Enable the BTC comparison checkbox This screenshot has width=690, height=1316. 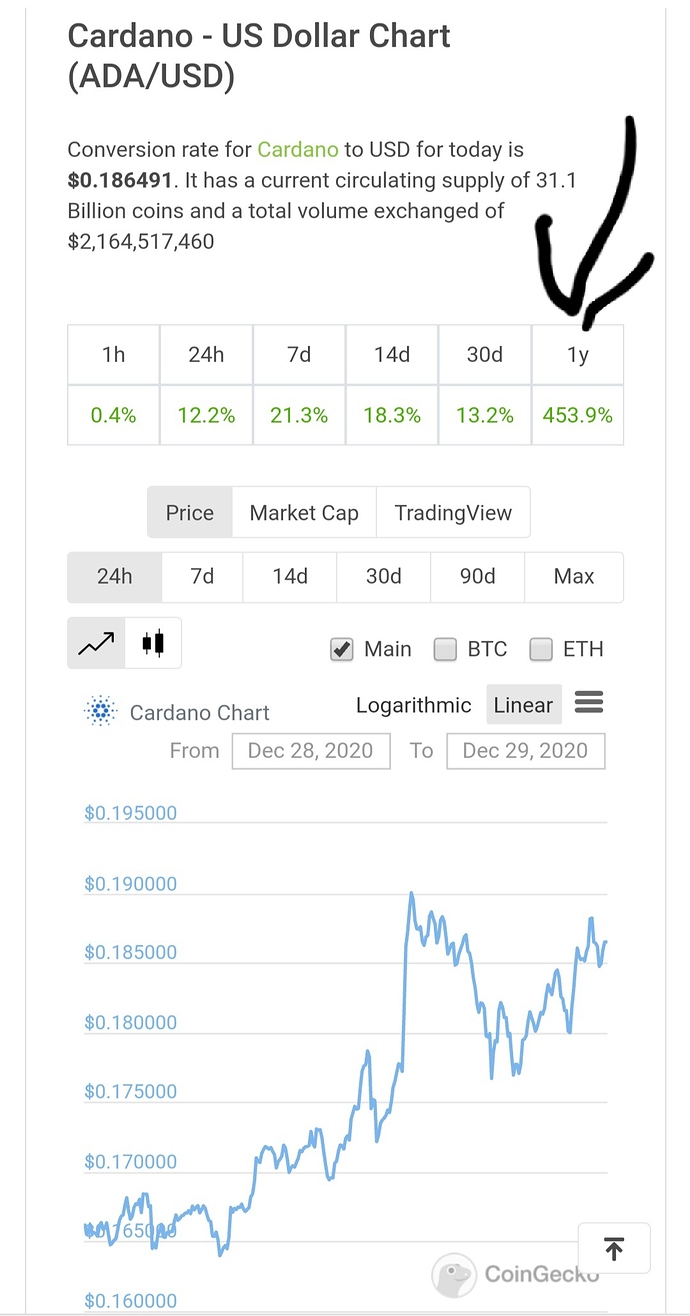point(445,650)
